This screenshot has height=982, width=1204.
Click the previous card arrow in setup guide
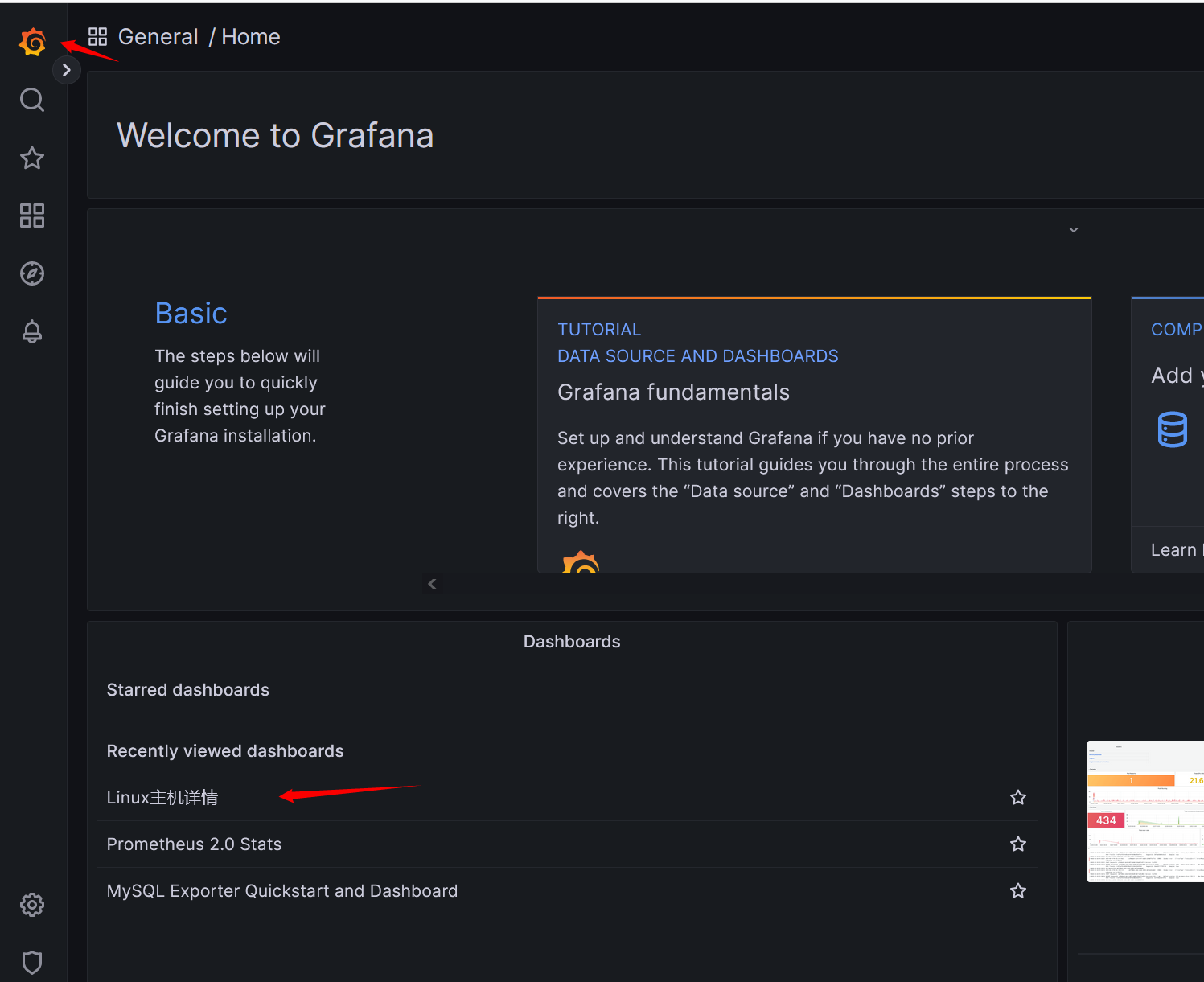coord(432,584)
